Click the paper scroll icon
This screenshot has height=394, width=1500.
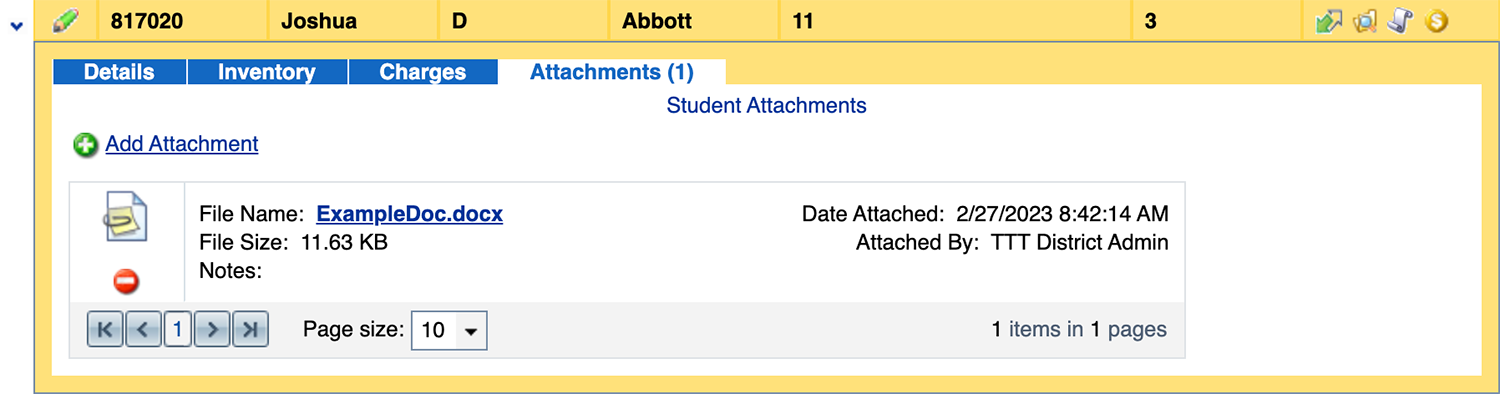point(1400,21)
